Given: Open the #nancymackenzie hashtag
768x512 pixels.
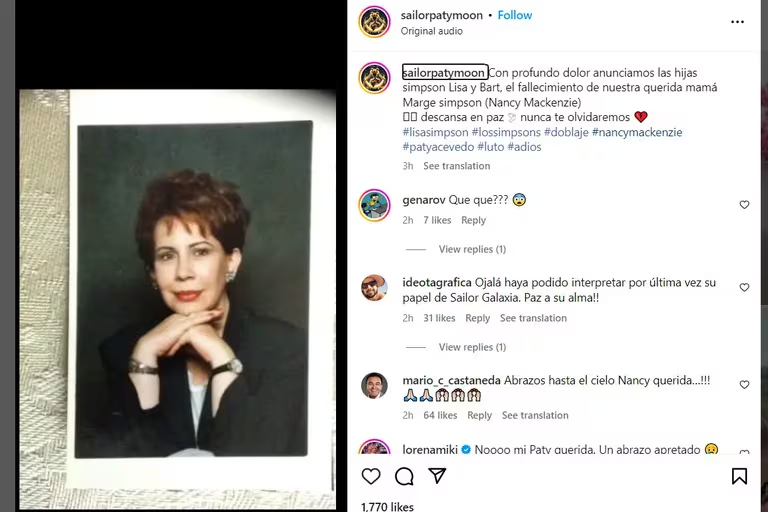Looking at the screenshot, I should click(637, 132).
